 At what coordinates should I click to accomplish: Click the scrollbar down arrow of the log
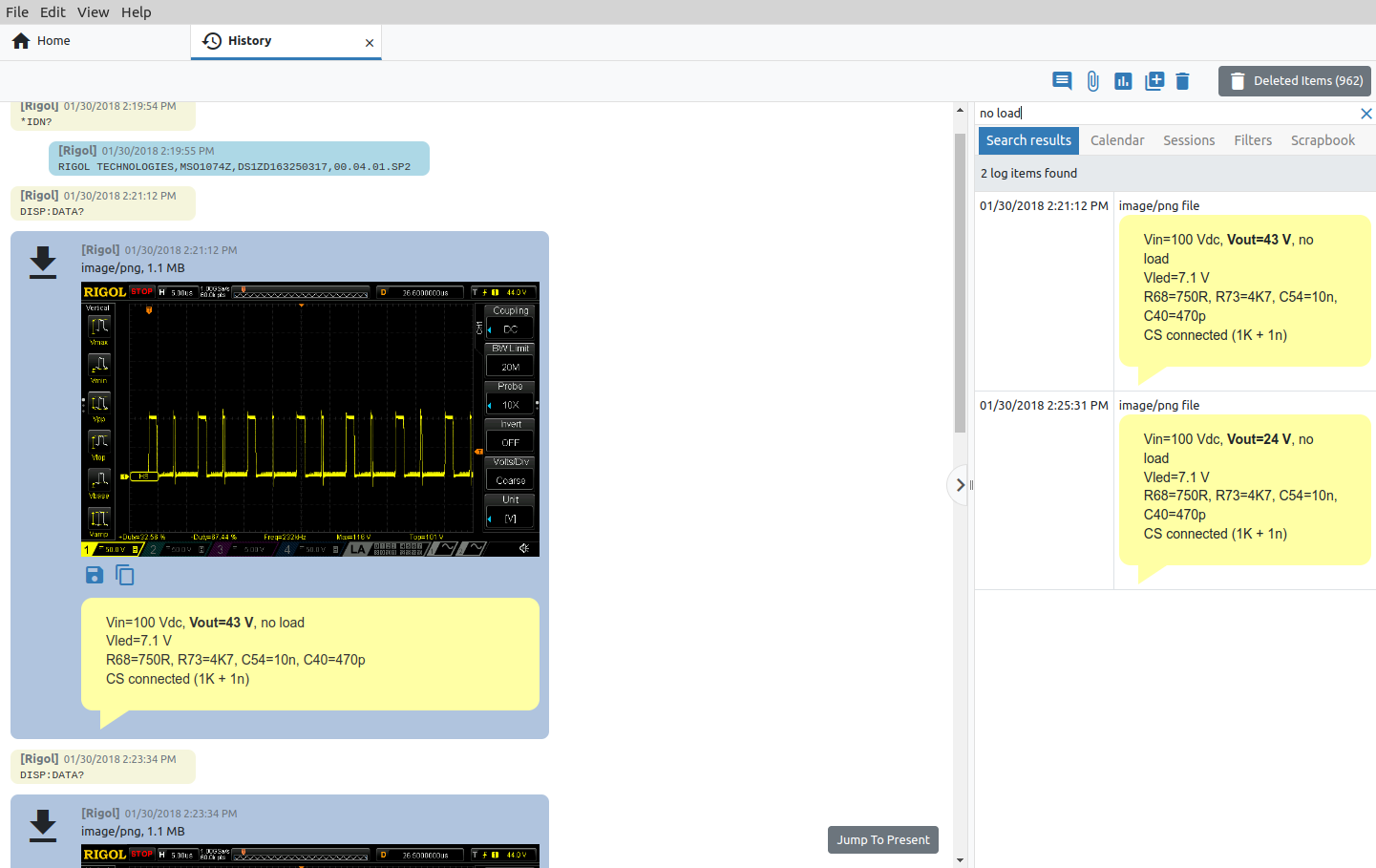[960, 859]
